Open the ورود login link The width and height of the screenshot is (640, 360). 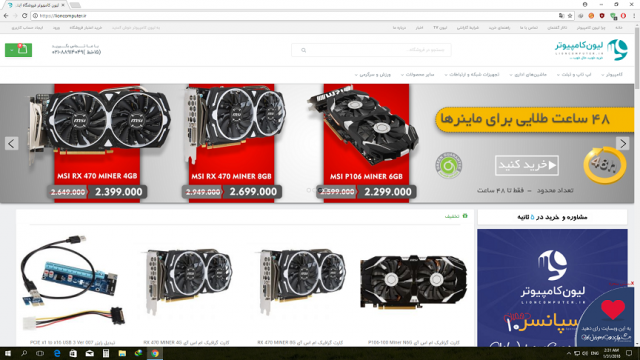tap(56, 28)
